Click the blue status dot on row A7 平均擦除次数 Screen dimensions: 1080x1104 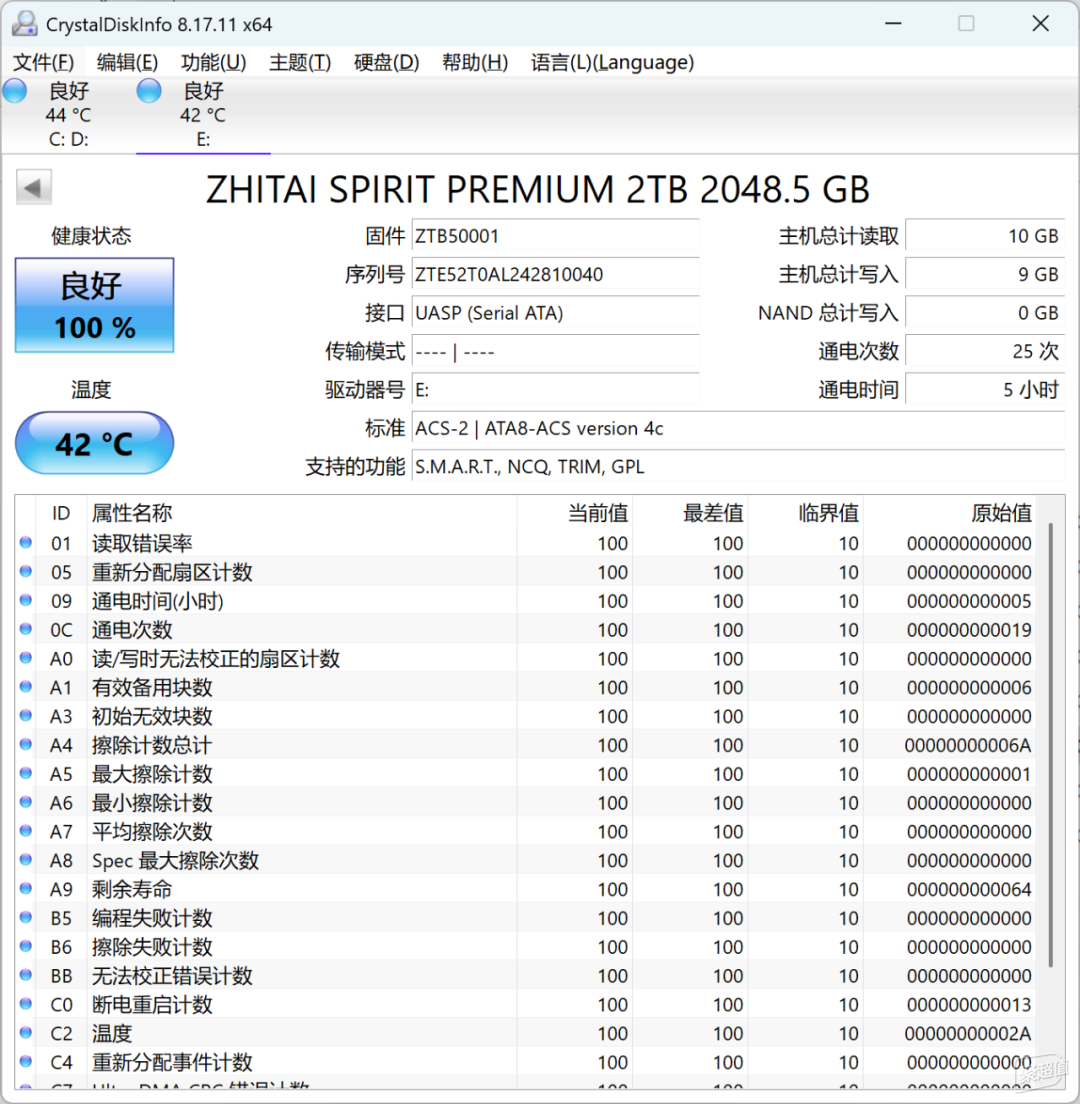click(26, 831)
